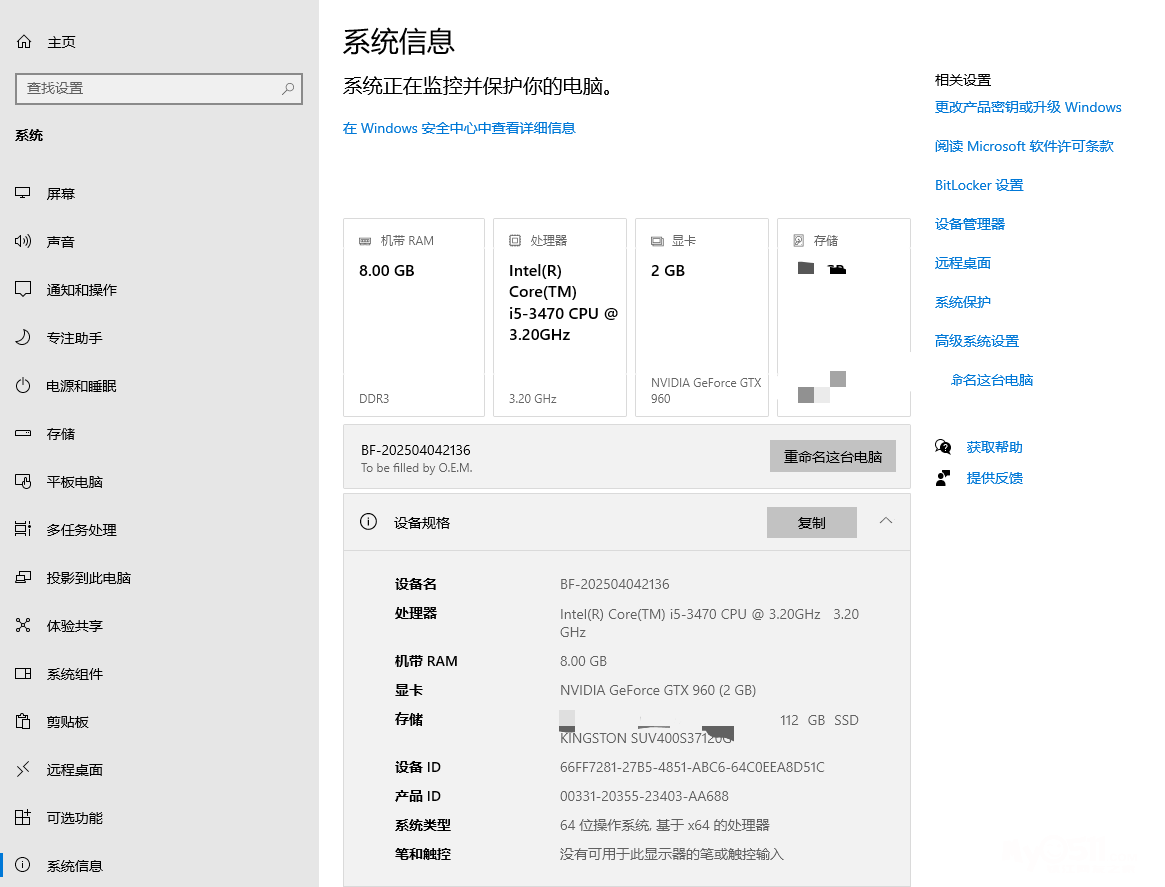
Task: Click the search magnifier icon
Action: 288,88
